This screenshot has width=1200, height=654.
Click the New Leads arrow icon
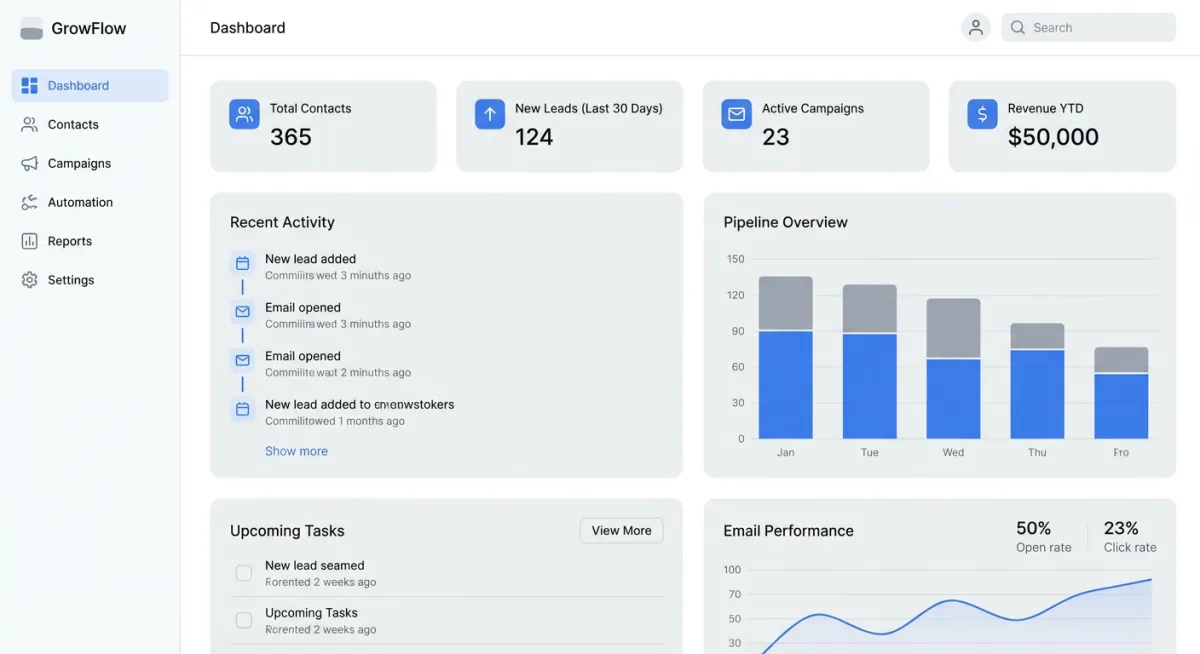coord(489,114)
